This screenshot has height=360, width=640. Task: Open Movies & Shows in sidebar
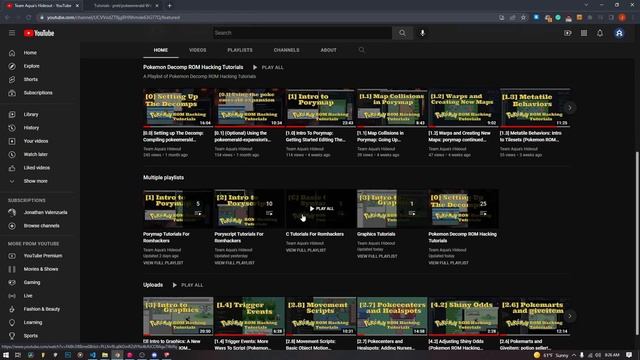click(40, 269)
